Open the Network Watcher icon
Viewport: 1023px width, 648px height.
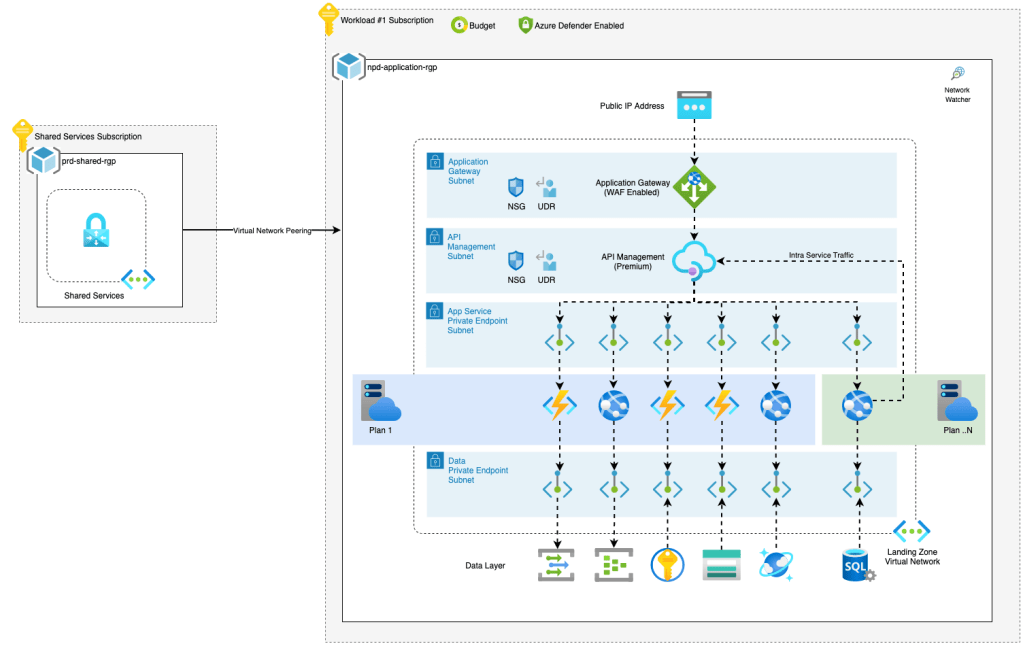pos(957,75)
